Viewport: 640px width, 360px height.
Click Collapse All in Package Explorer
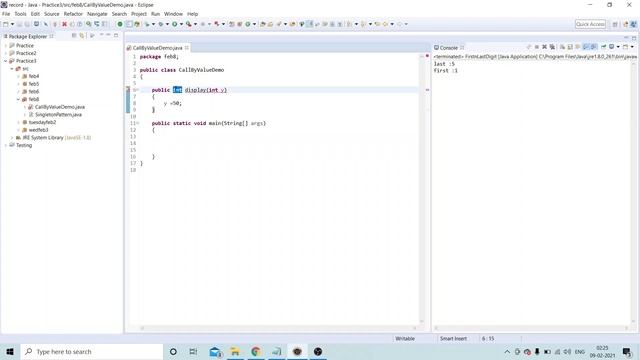pyautogui.click(x=74, y=36)
